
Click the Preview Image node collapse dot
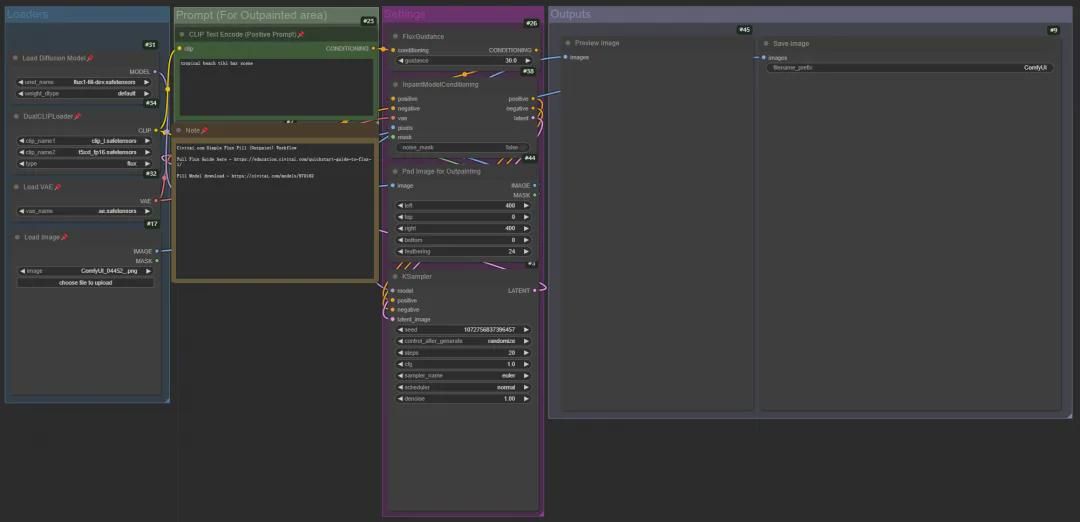click(x=567, y=43)
